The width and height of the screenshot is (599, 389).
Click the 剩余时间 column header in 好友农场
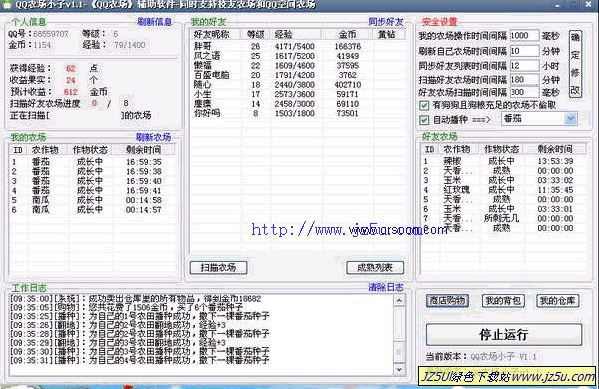555,149
